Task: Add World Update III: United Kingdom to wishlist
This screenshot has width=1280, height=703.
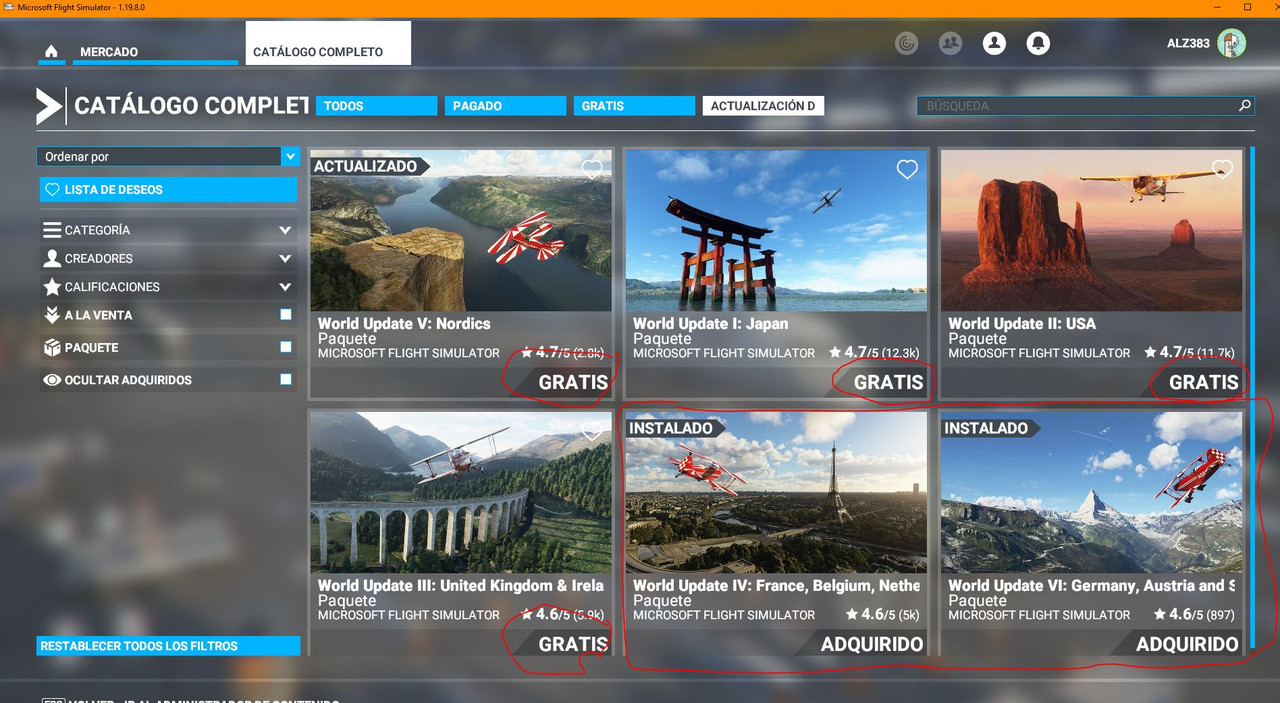Action: click(x=592, y=432)
